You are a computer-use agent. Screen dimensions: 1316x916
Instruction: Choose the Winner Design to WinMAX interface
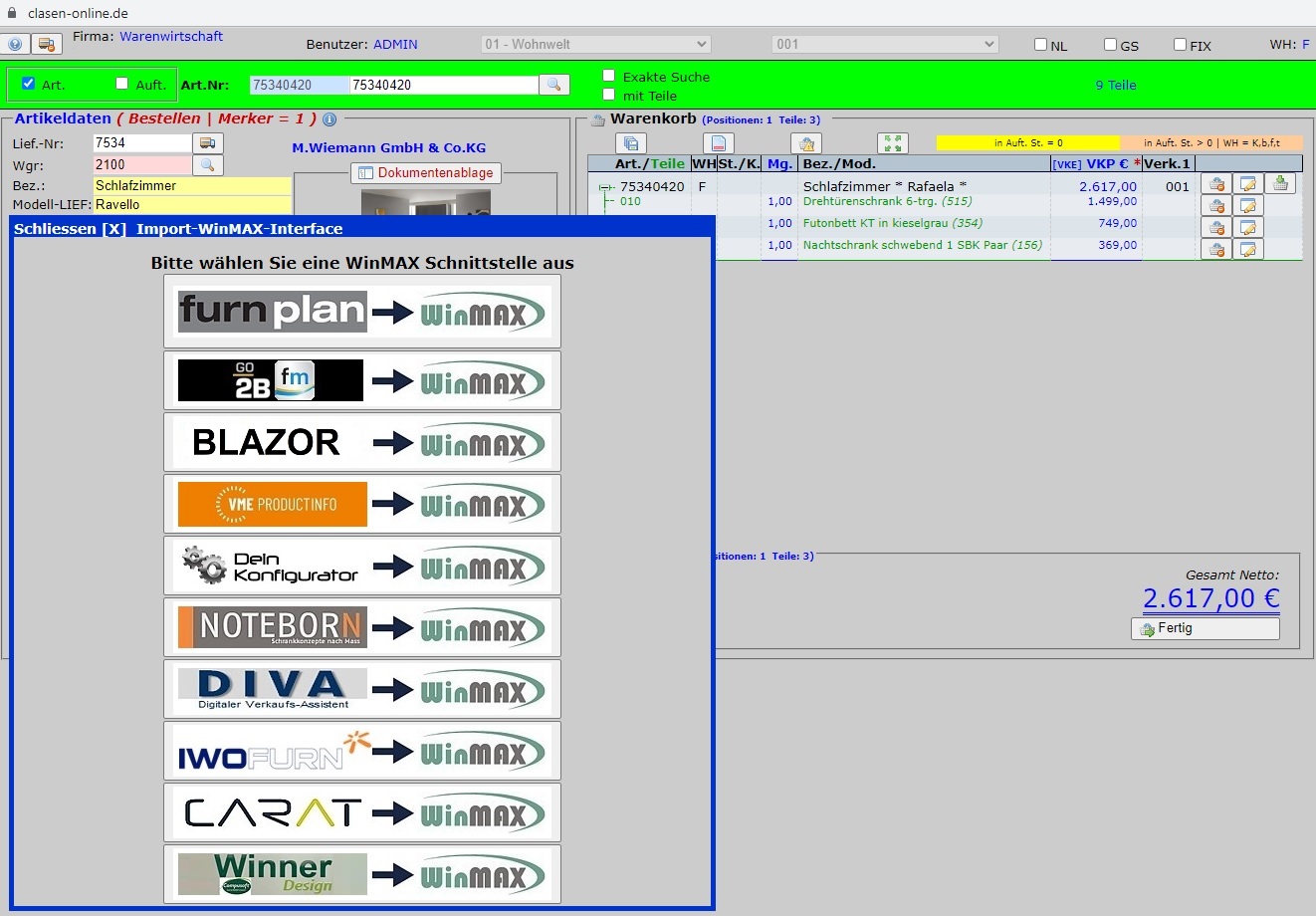click(x=362, y=874)
